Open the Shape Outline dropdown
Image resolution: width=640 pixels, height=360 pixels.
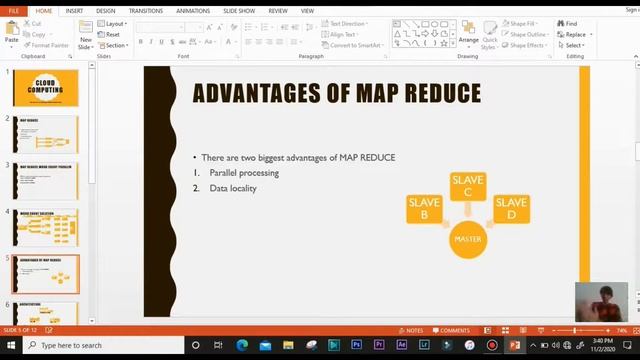[x=525, y=34]
